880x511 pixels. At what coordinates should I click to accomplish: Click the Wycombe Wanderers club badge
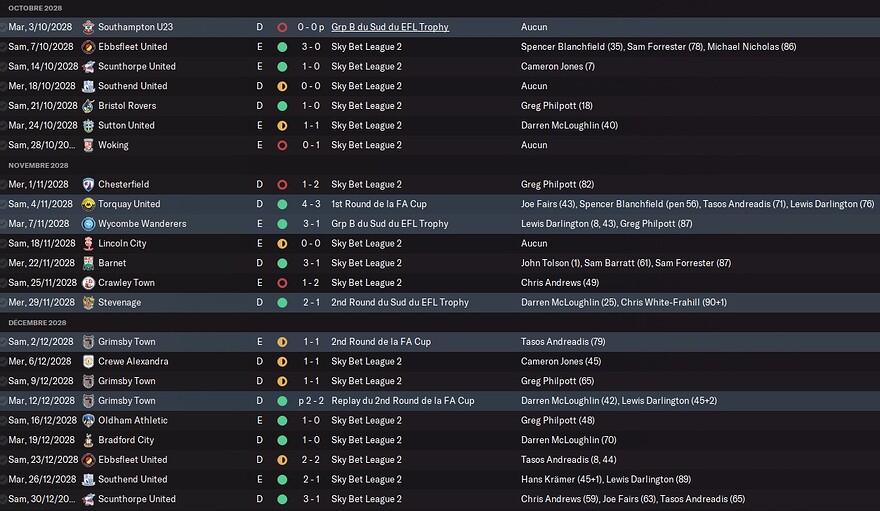pyautogui.click(x=88, y=223)
